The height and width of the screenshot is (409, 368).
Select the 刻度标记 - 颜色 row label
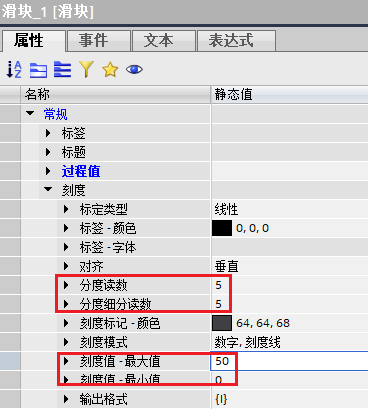click(x=120, y=323)
